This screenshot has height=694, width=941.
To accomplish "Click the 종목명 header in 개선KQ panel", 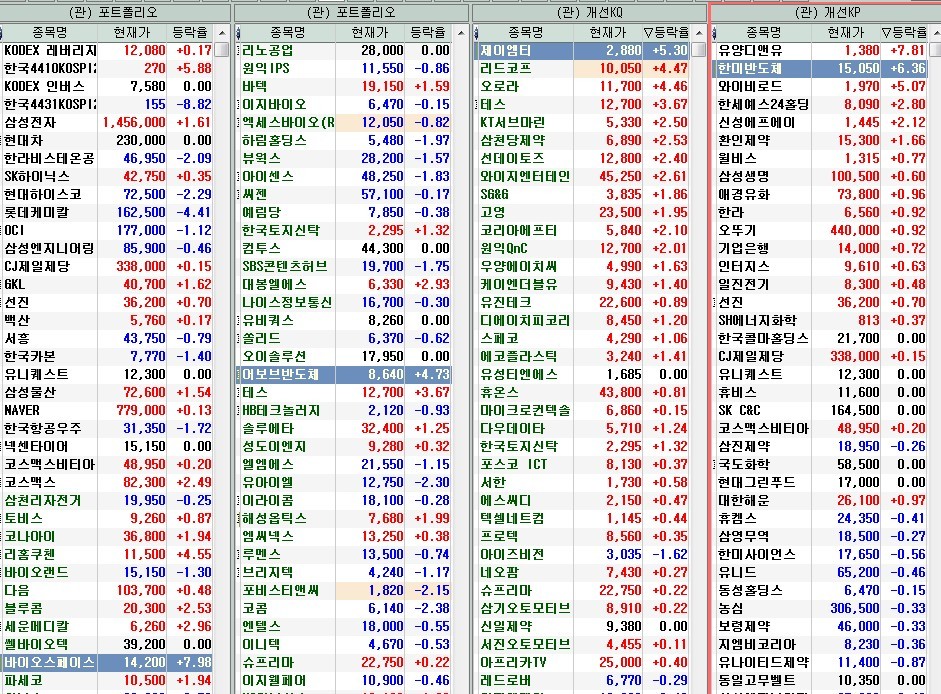I will [525, 32].
